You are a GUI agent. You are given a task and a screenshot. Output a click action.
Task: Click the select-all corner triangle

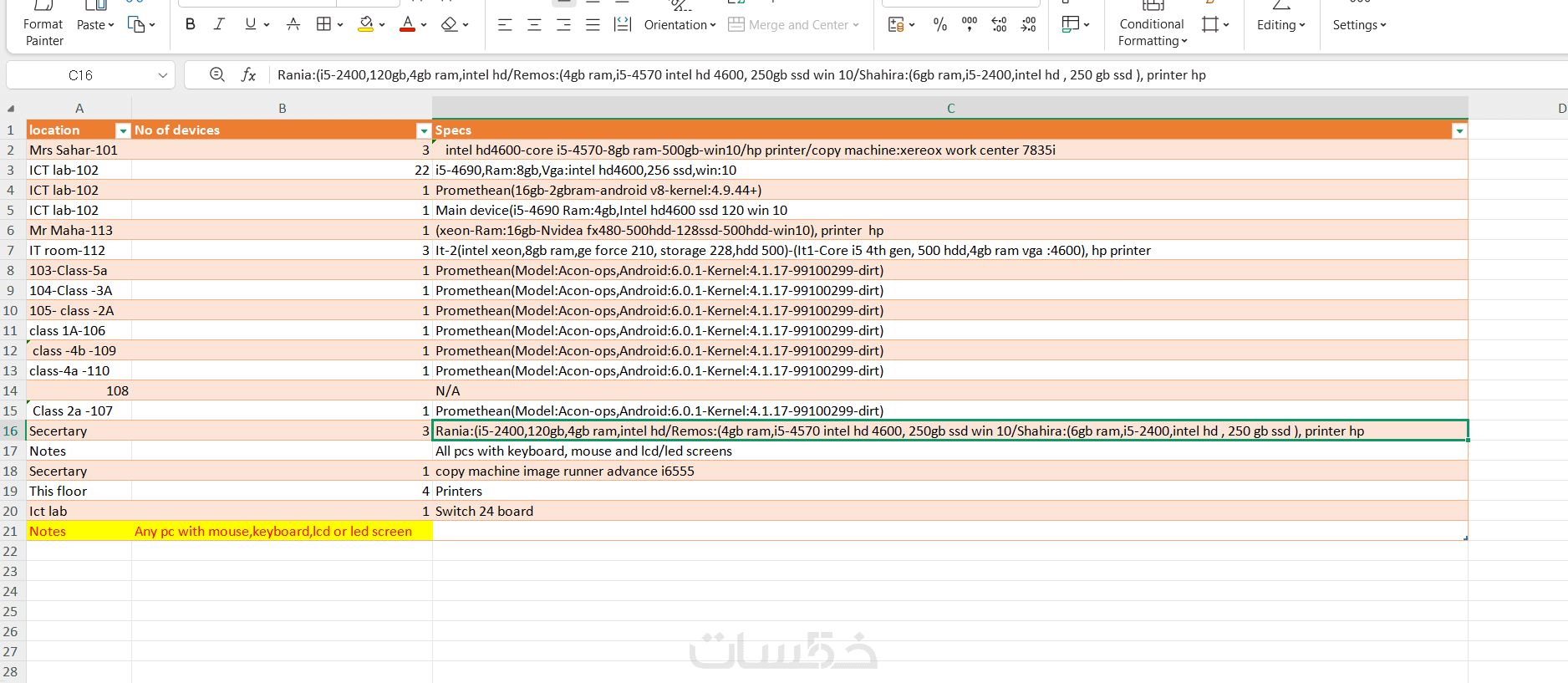[11, 109]
